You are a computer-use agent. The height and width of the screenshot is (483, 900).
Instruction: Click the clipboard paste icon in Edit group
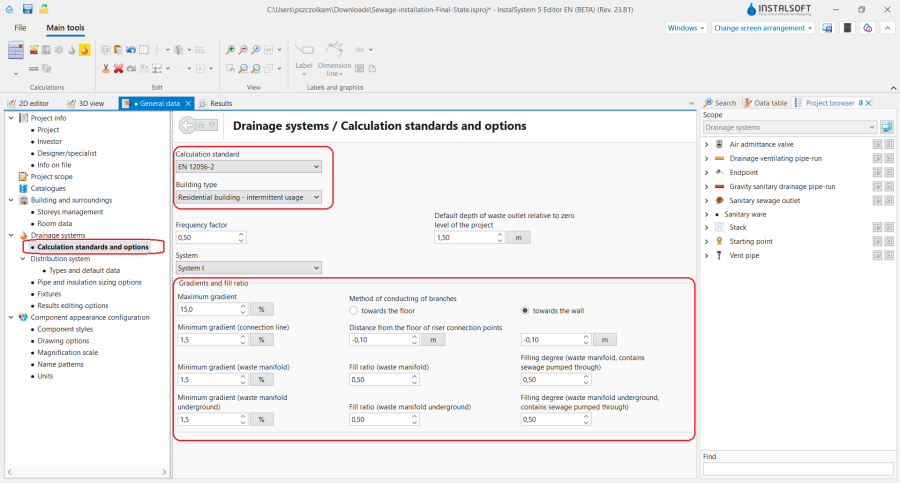tap(118, 50)
